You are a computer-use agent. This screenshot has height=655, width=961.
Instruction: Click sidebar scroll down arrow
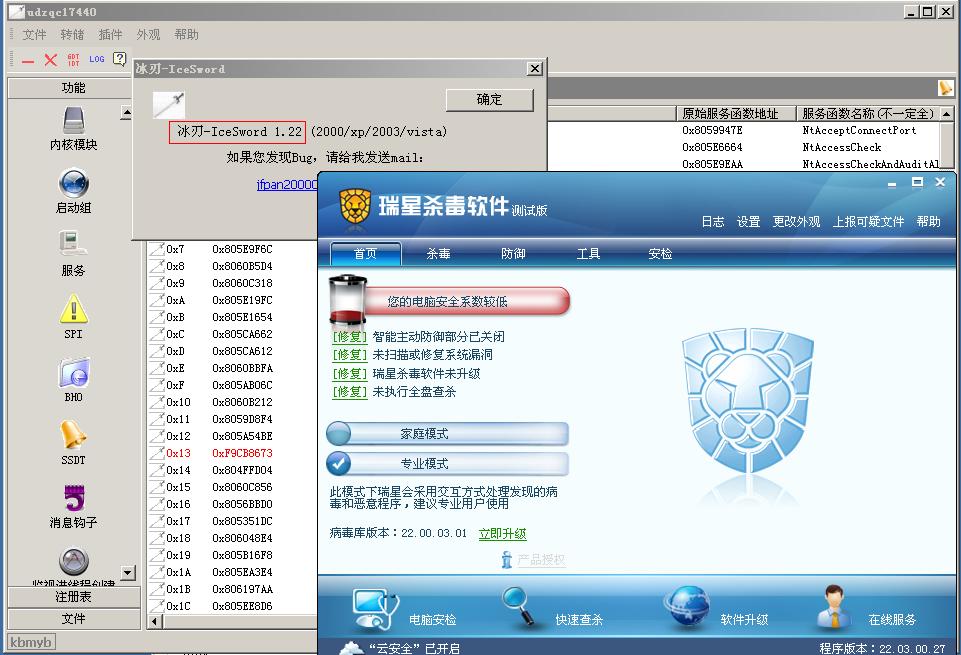127,573
